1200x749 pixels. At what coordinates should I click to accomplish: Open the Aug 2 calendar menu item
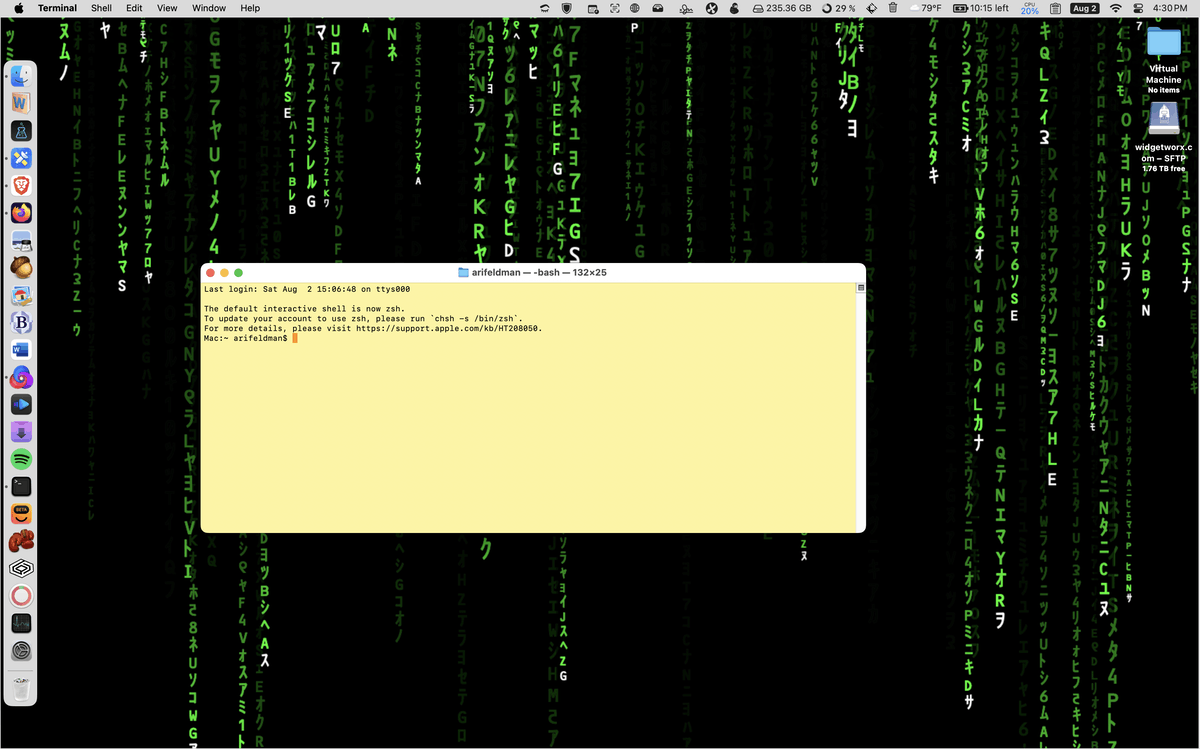click(x=1084, y=8)
